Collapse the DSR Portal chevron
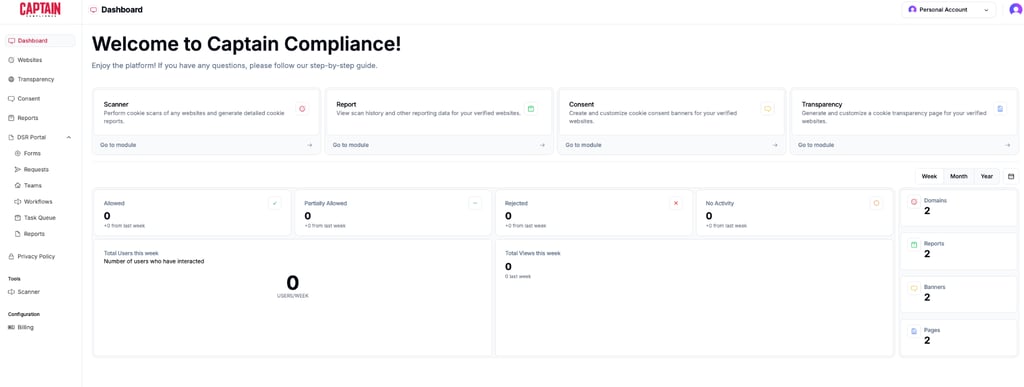Image resolution: width=1024 pixels, height=387 pixels. pos(69,137)
